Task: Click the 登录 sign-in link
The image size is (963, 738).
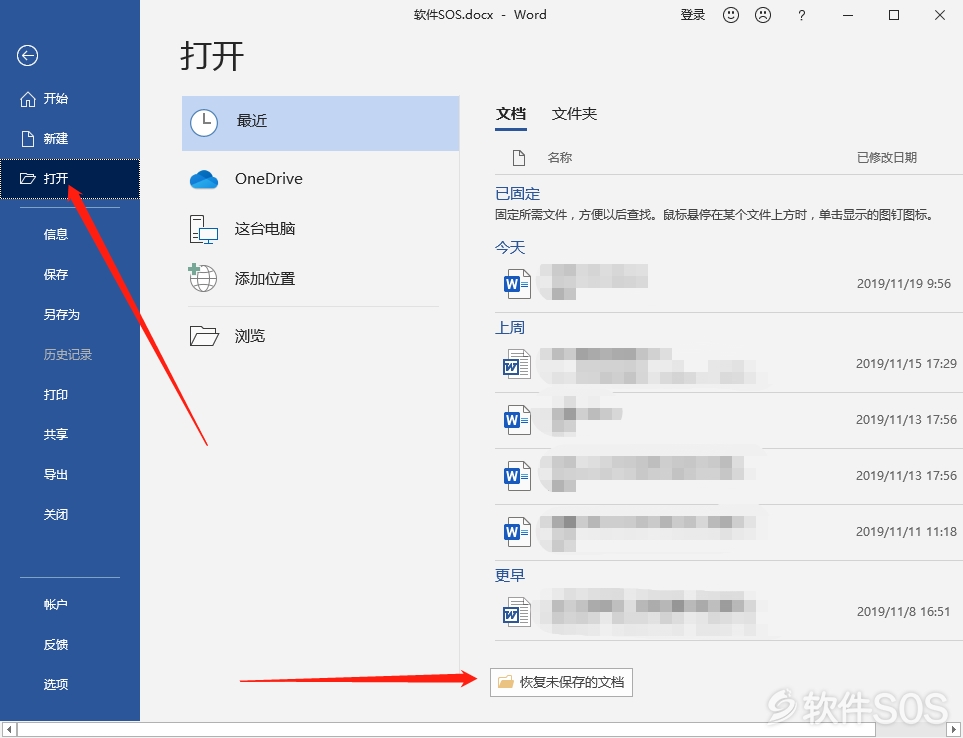Action: coord(693,15)
